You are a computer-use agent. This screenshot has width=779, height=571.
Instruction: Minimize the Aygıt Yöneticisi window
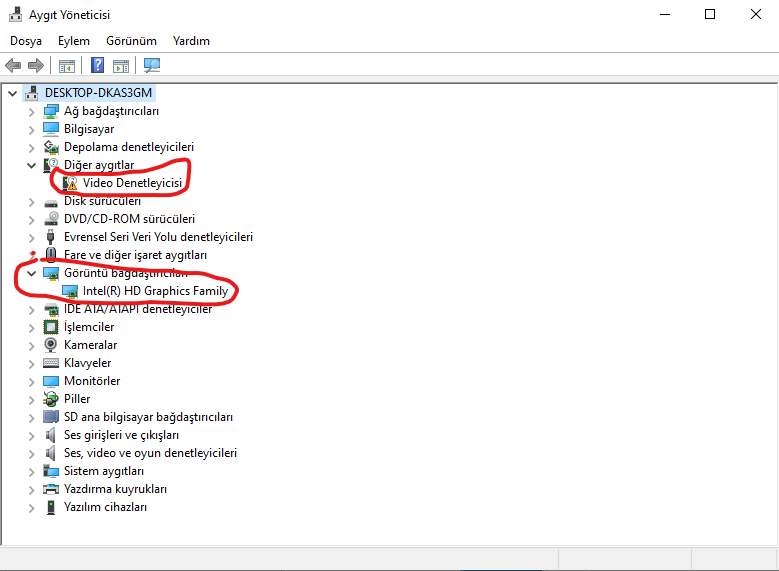665,14
